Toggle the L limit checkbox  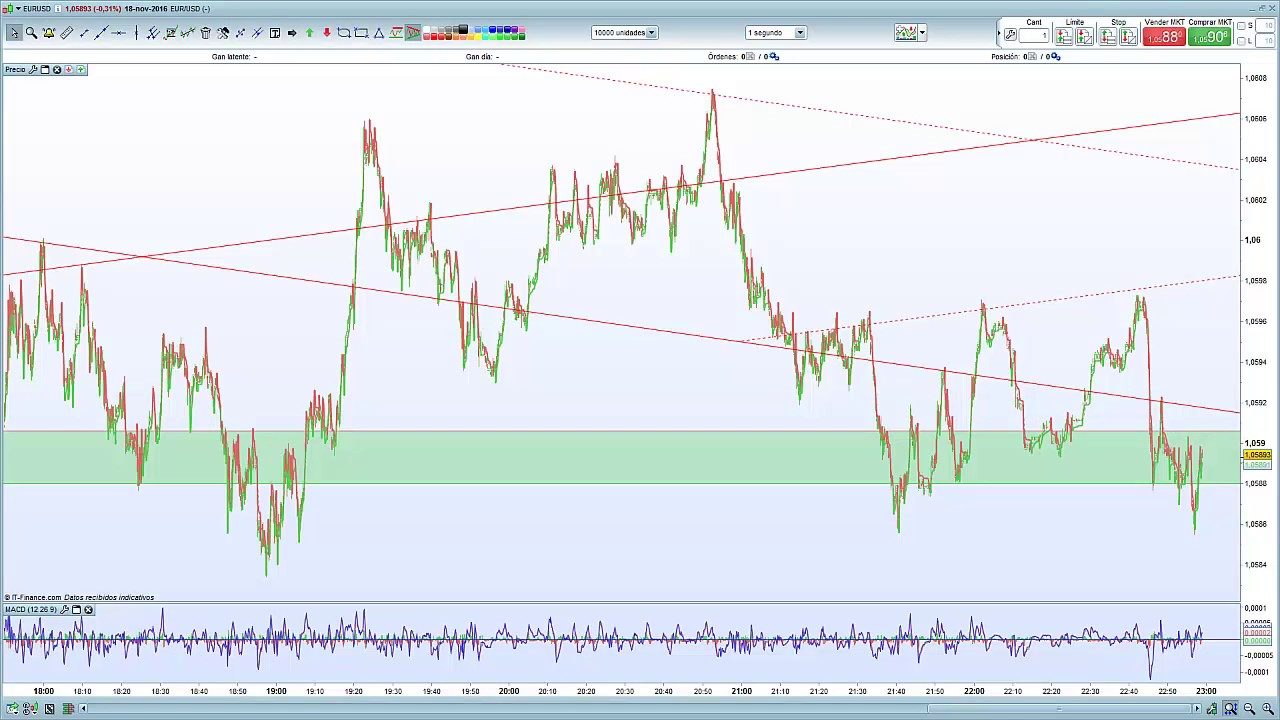pos(1241,41)
